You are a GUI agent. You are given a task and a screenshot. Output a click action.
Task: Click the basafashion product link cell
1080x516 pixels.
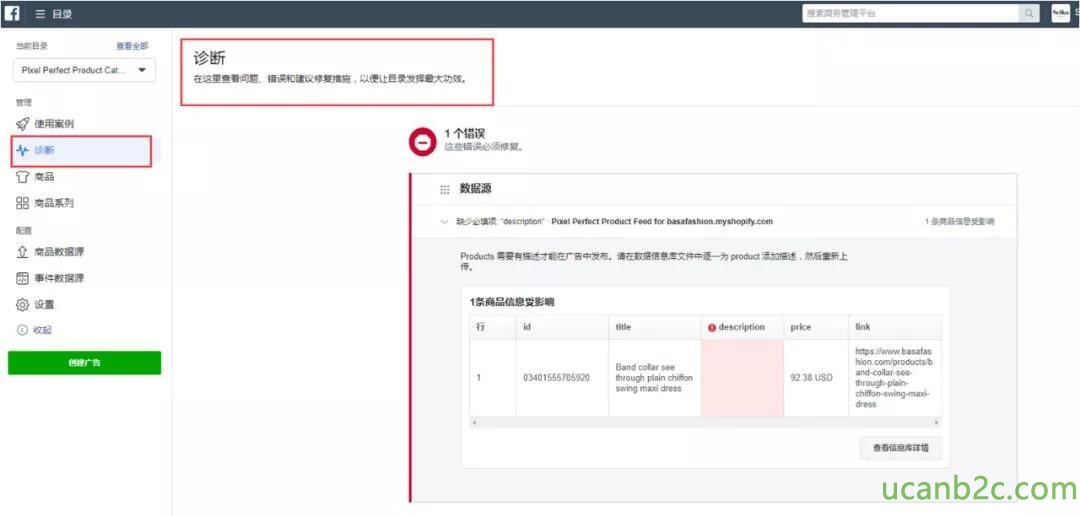pyautogui.click(x=894, y=378)
